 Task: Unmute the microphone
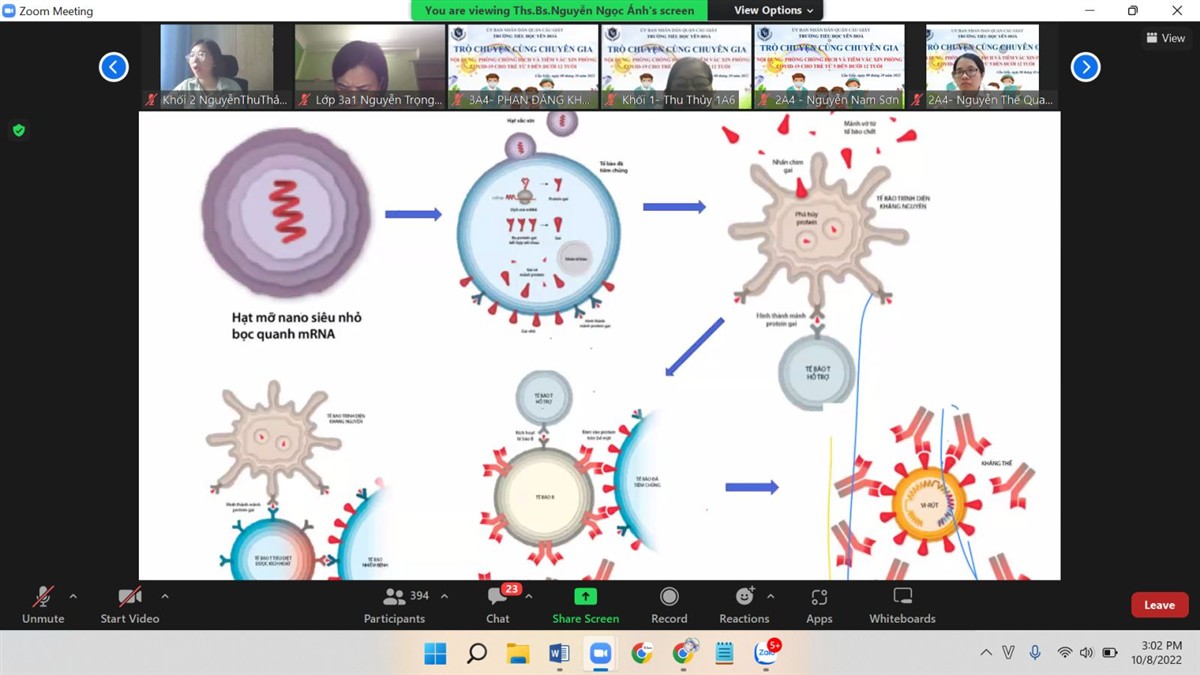[43, 605]
